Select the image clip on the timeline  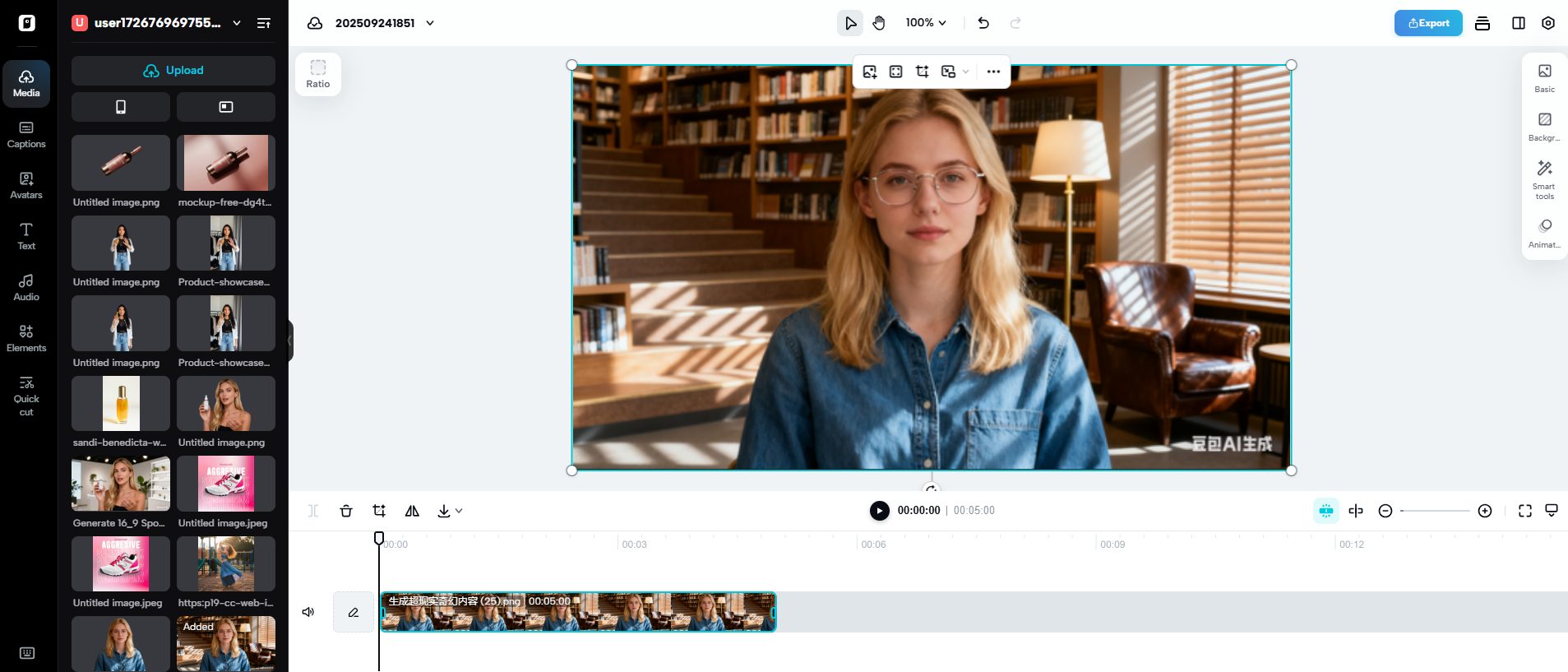point(578,612)
